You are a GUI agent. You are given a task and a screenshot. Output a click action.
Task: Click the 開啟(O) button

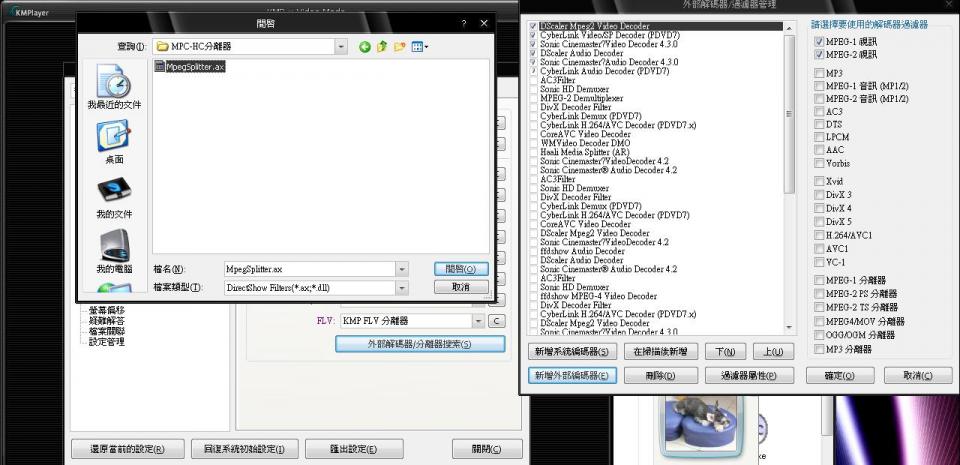click(x=461, y=269)
